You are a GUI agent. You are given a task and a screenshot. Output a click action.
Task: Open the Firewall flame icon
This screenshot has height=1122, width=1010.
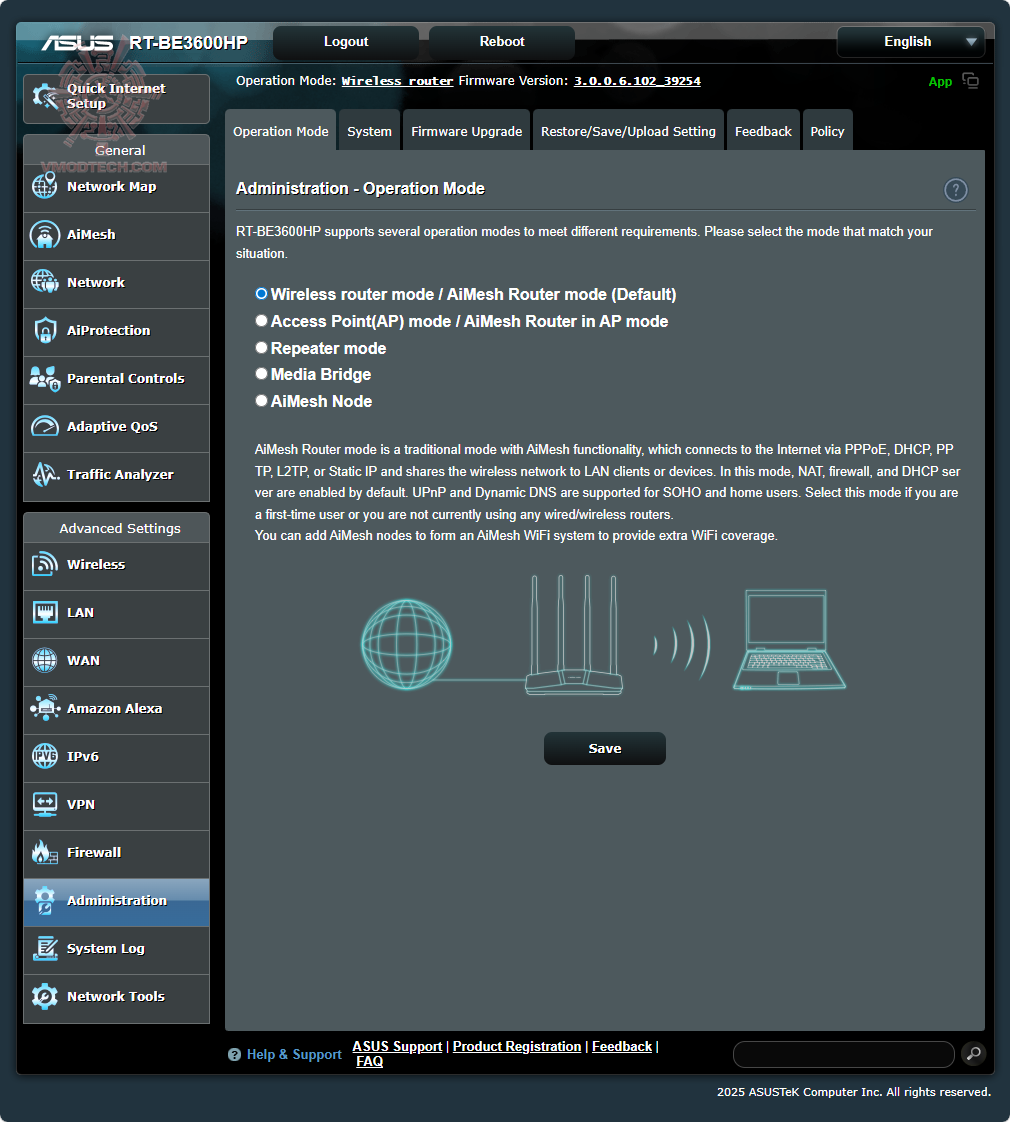pos(44,852)
